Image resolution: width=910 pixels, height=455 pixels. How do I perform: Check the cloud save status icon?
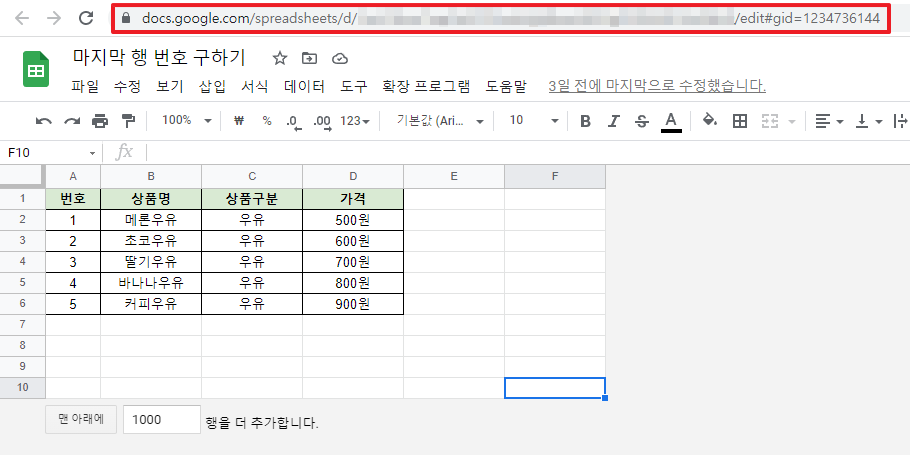point(340,58)
